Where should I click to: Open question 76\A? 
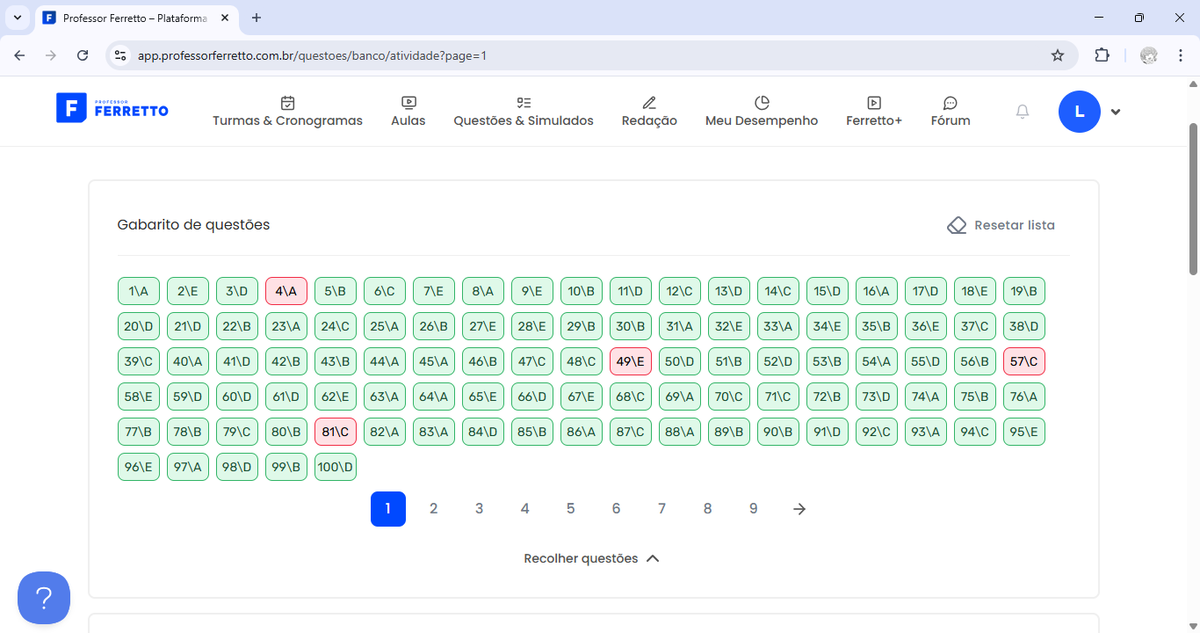pos(1024,396)
